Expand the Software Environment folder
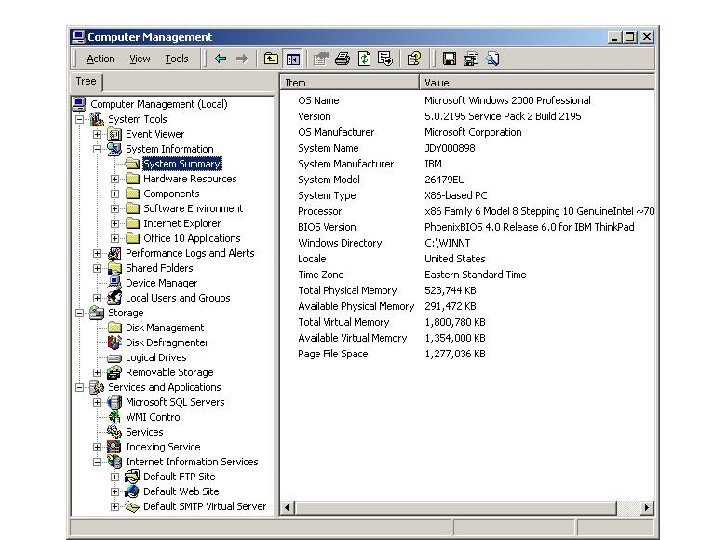 [115, 208]
